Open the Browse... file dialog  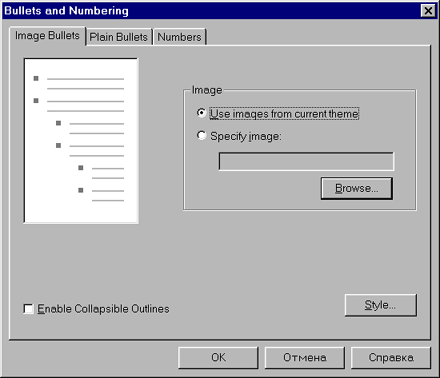357,188
